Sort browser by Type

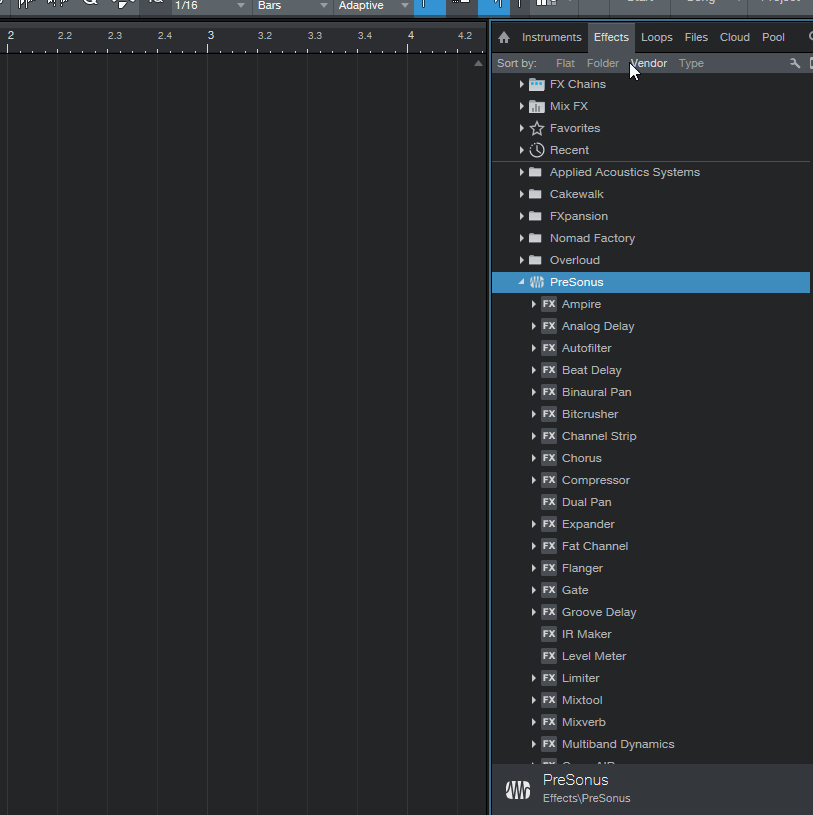click(x=691, y=63)
